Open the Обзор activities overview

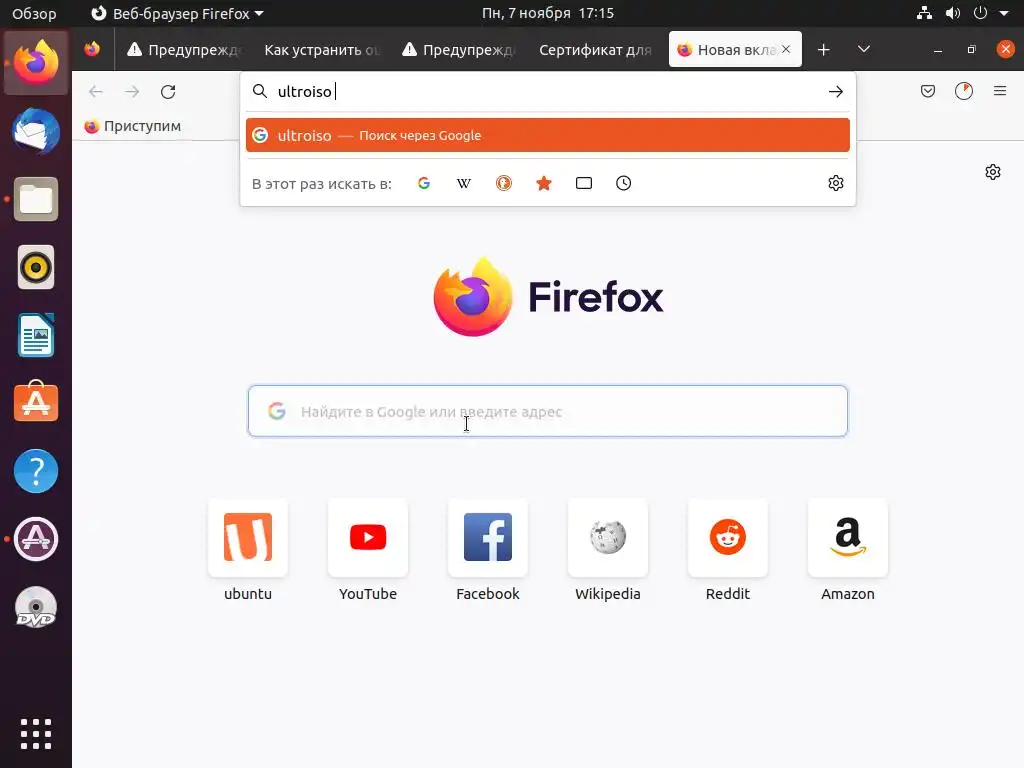click(x=34, y=13)
